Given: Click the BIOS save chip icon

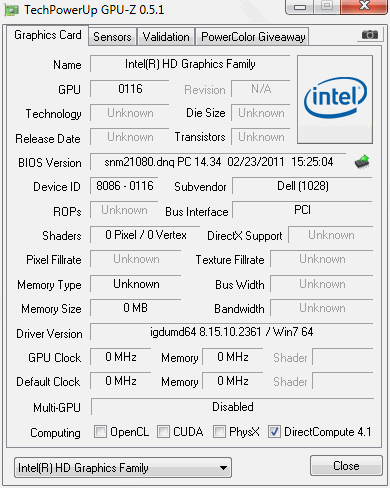Looking at the screenshot, I should click(x=362, y=162).
